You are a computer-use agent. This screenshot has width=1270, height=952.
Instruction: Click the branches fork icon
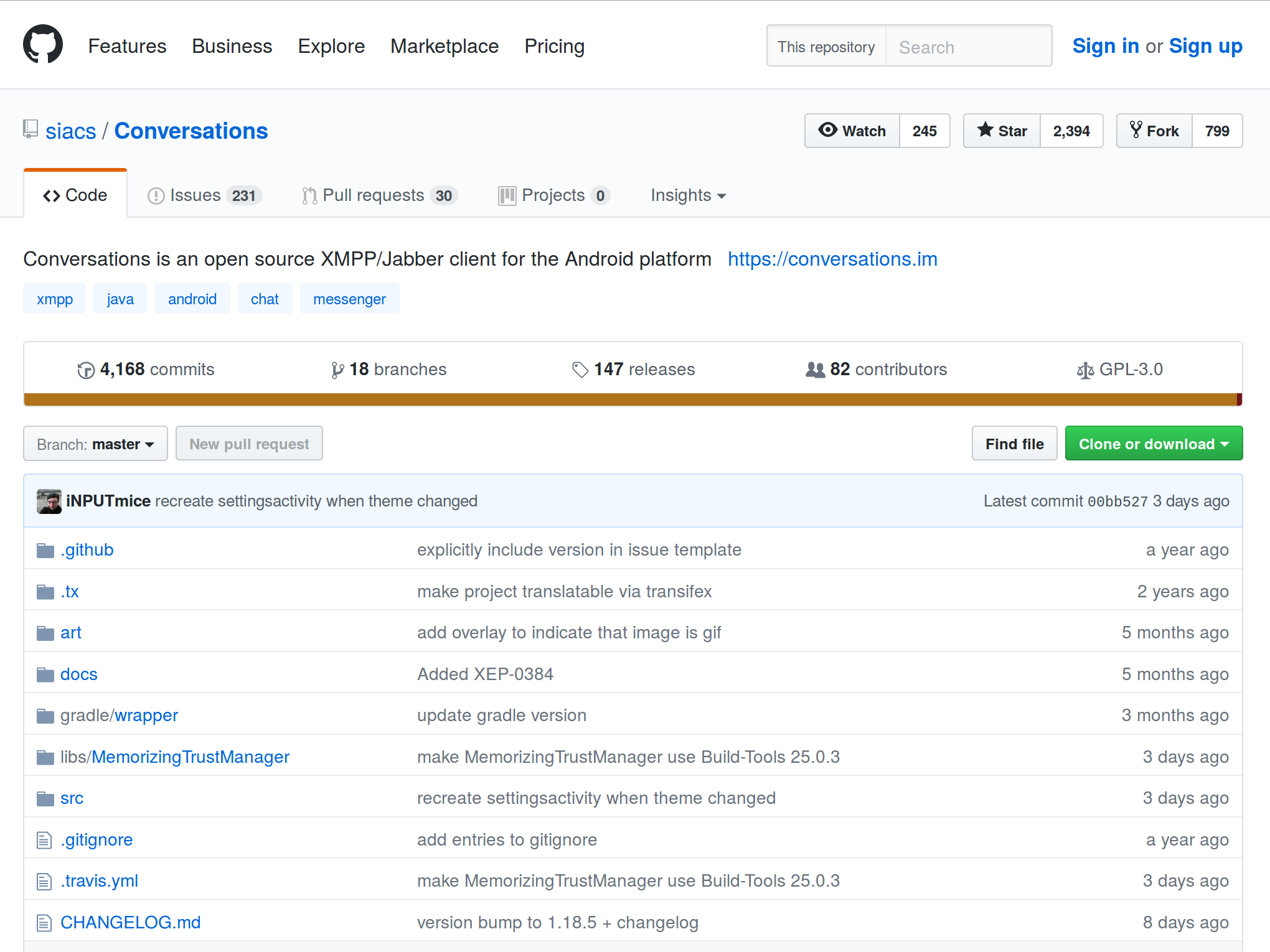[x=337, y=370]
